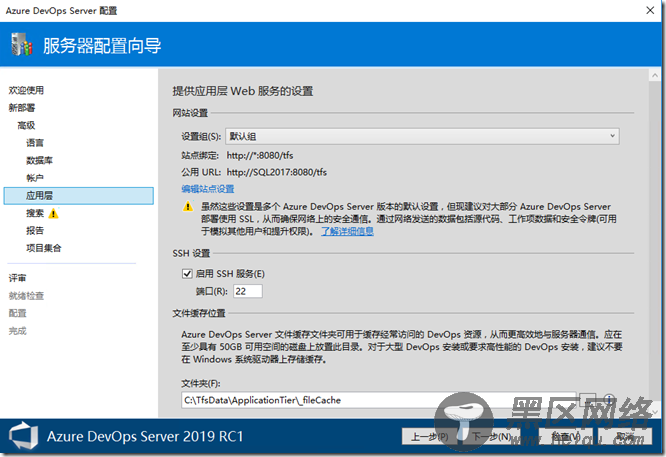
Task: Click the 编辑站点设置 link
Action: click(208, 189)
